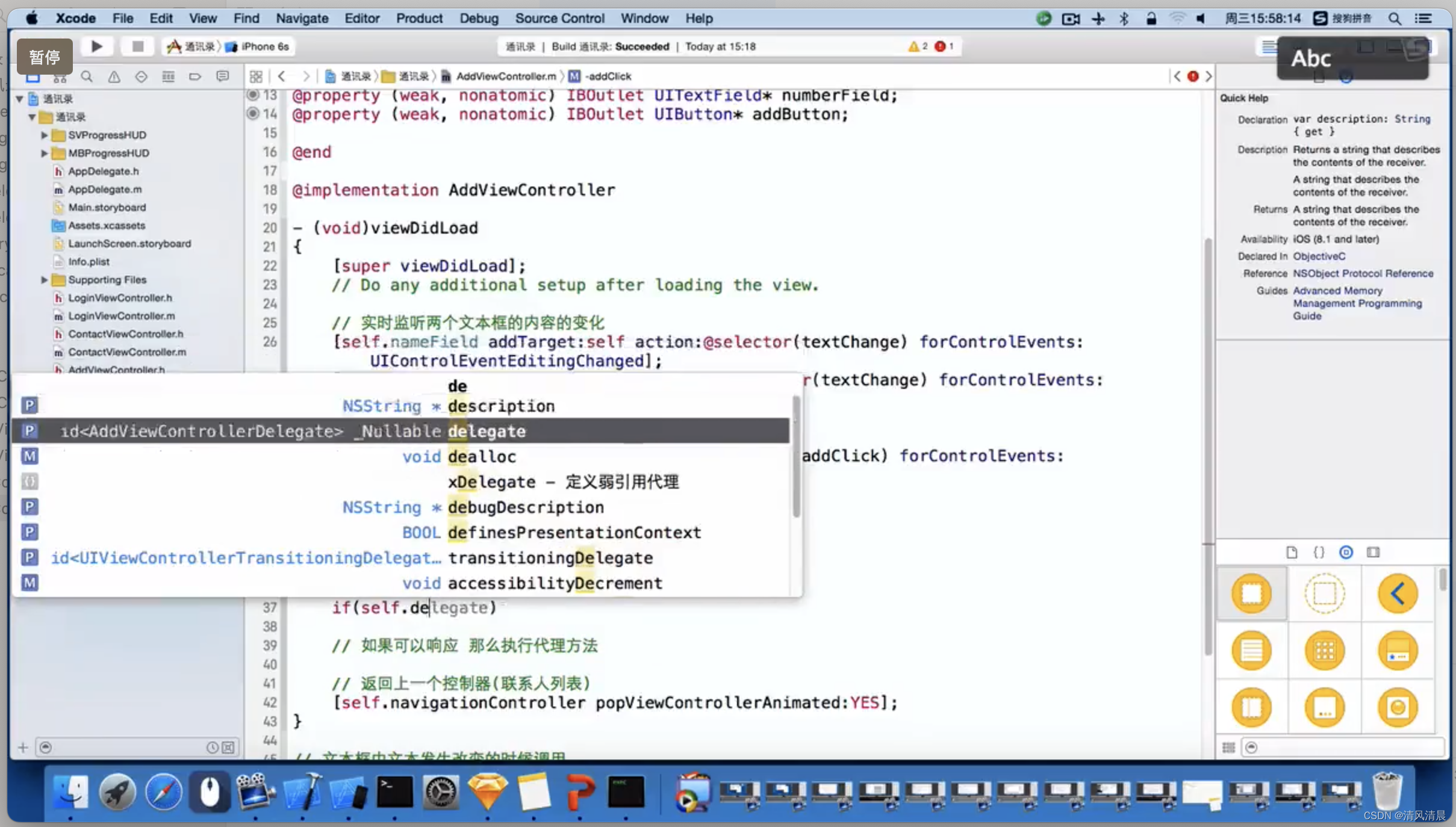Select the Split View Controller library object
1456x827 pixels.
pos(1251,707)
